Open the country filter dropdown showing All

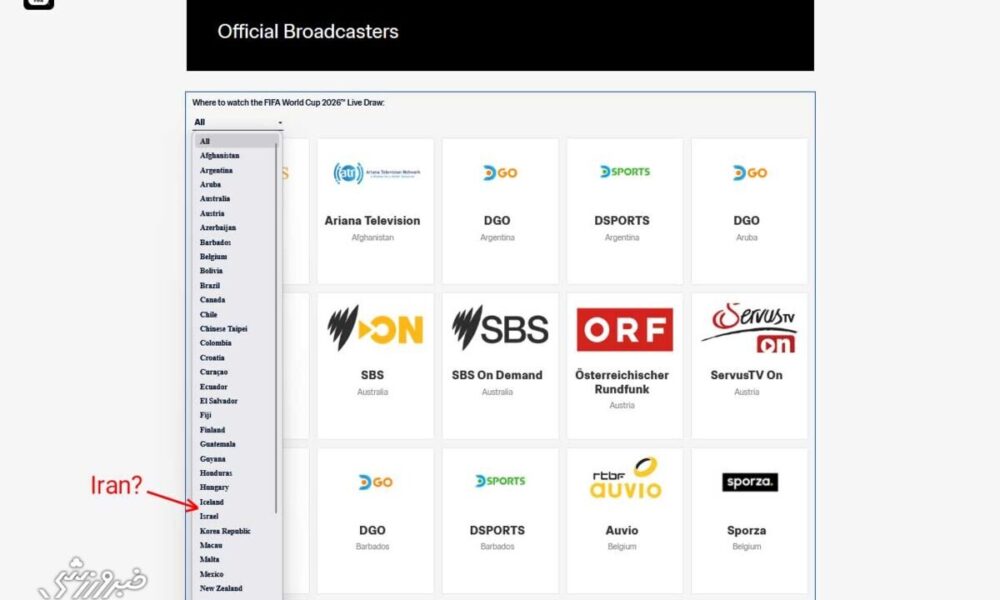coord(238,122)
